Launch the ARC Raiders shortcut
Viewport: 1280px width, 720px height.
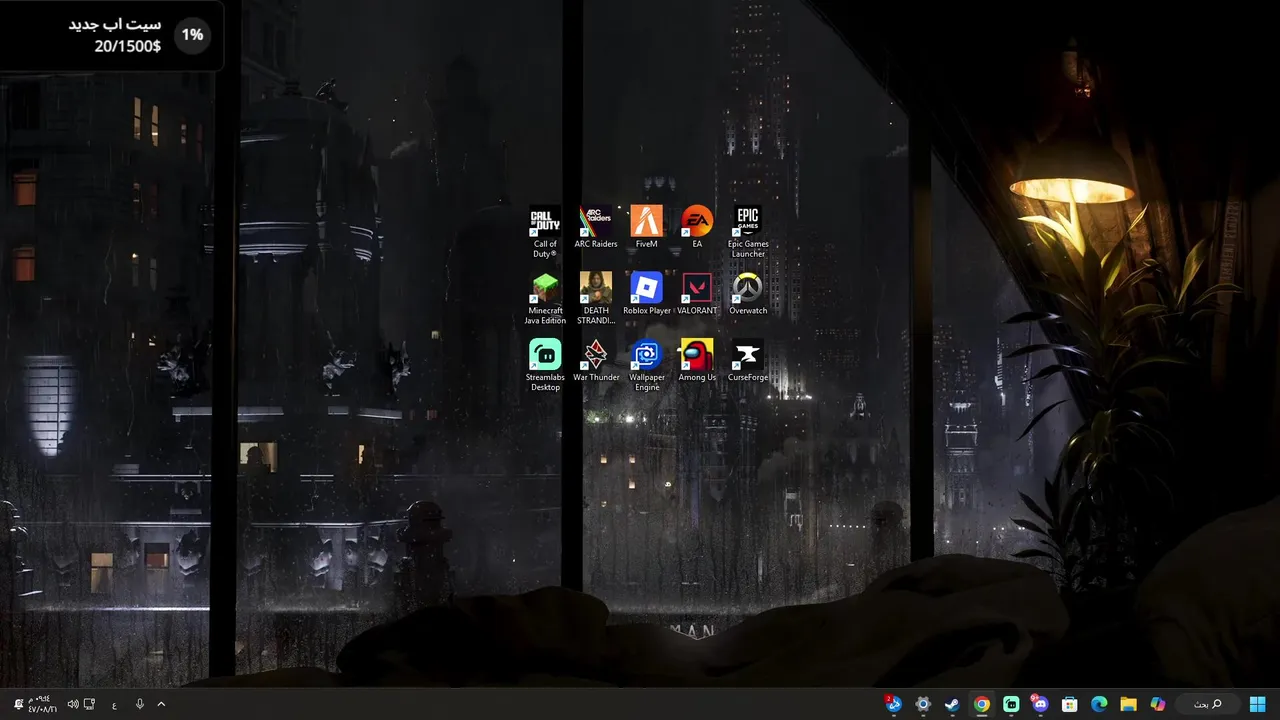[x=596, y=228]
